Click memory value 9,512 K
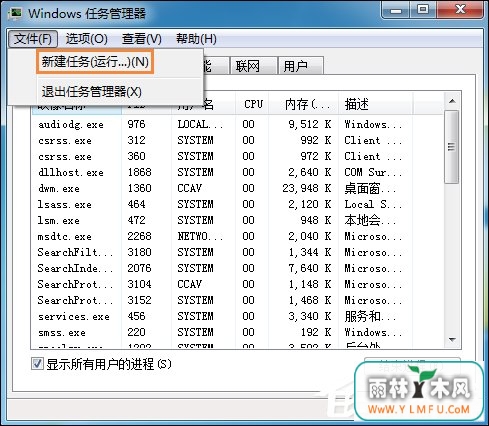The height and width of the screenshot is (426, 489). (310, 124)
